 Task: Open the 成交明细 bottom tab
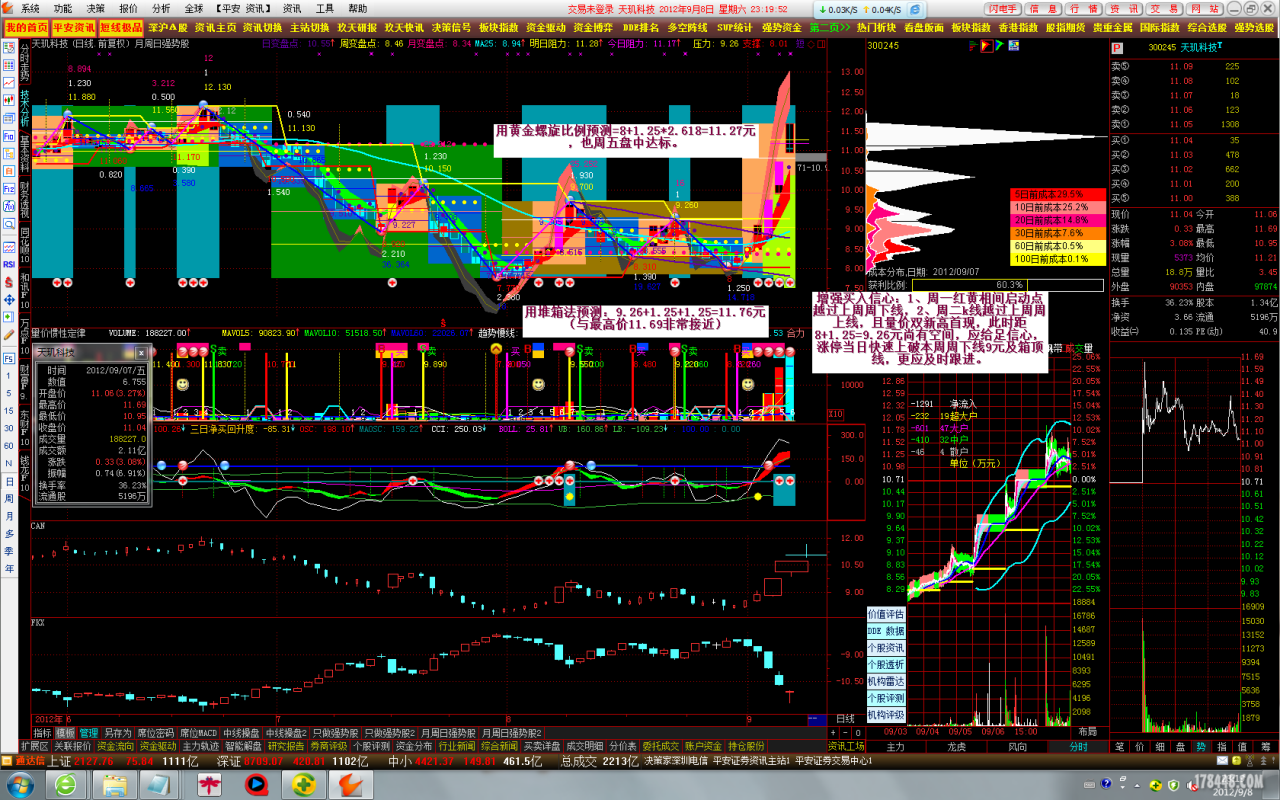click(x=585, y=746)
